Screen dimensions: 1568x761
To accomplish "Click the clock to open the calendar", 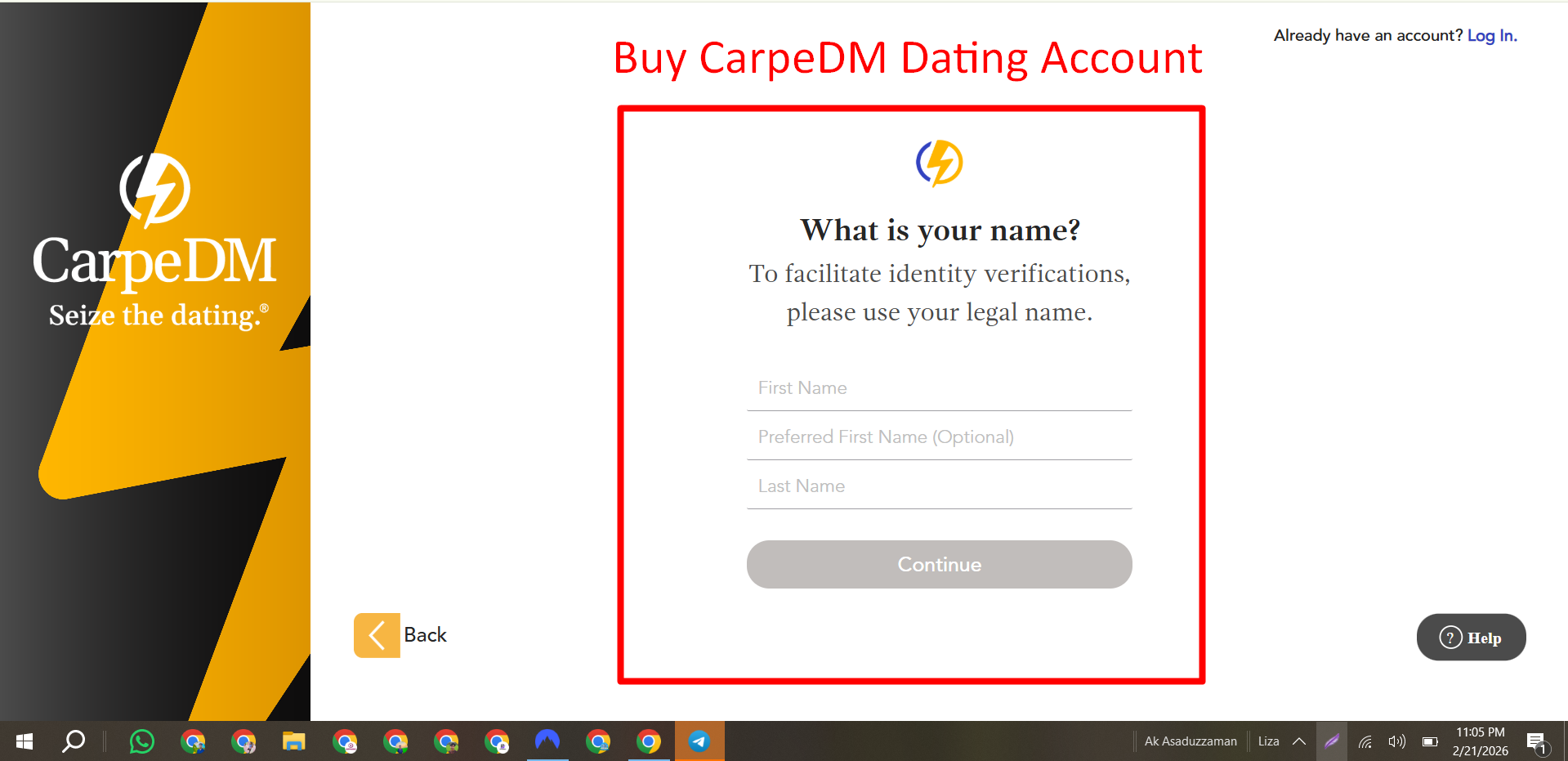I will [1481, 741].
